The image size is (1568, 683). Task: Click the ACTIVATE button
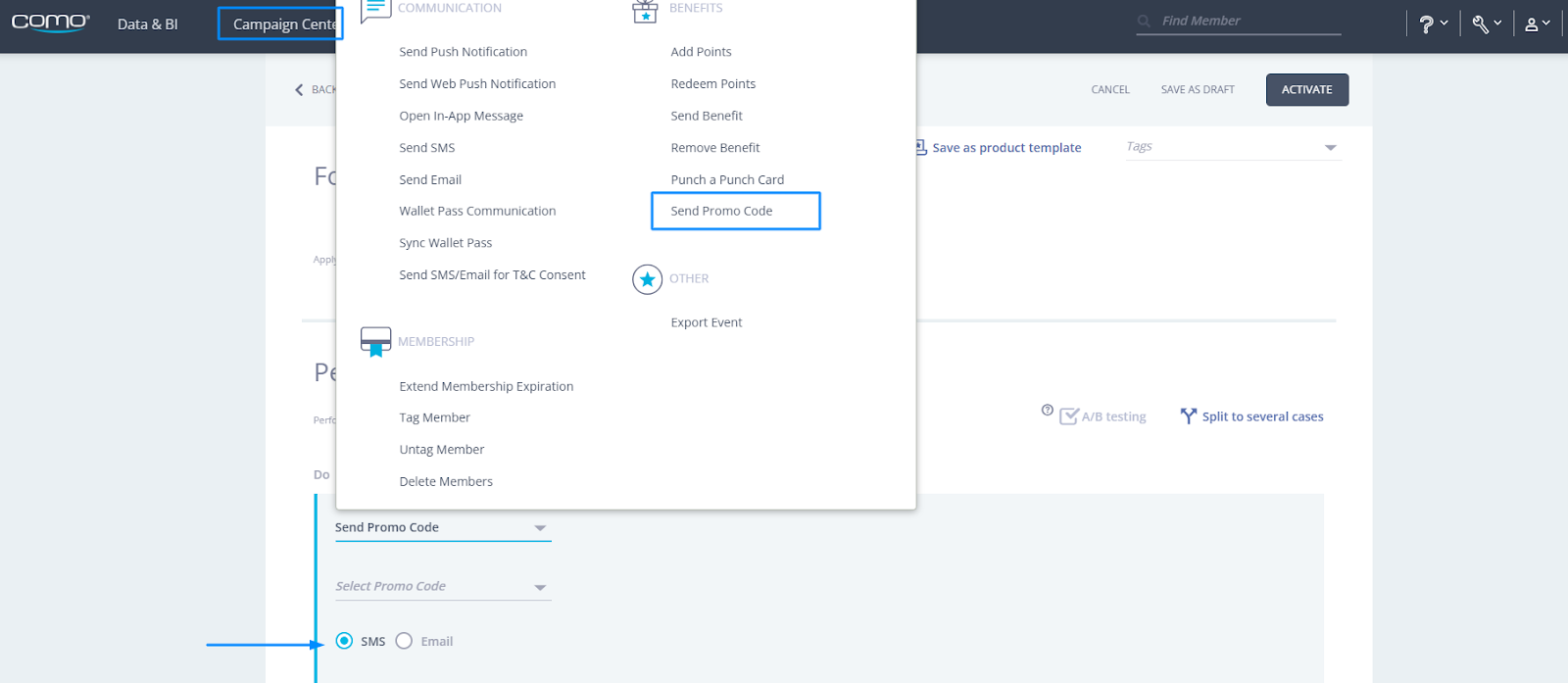point(1305,89)
